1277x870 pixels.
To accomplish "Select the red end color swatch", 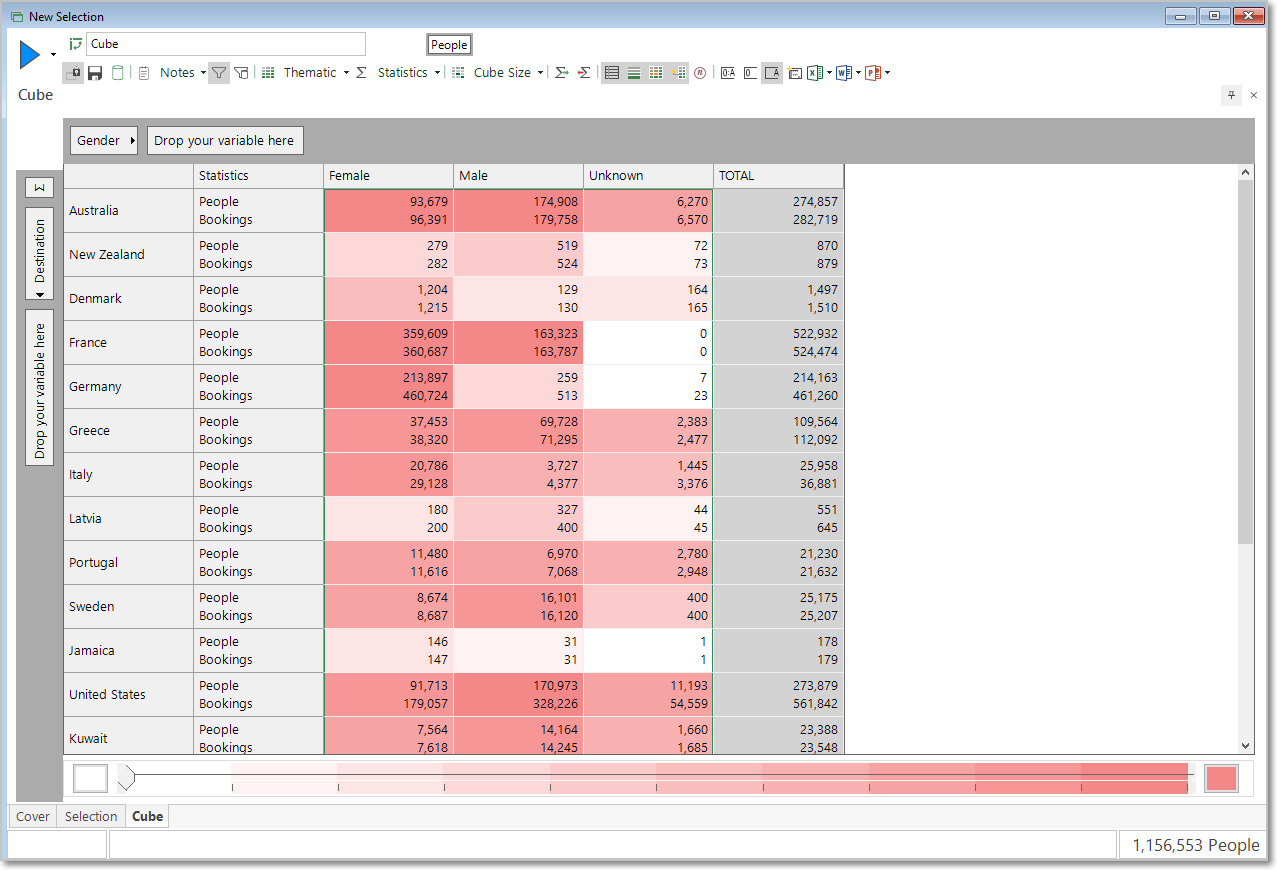I will (1221, 779).
